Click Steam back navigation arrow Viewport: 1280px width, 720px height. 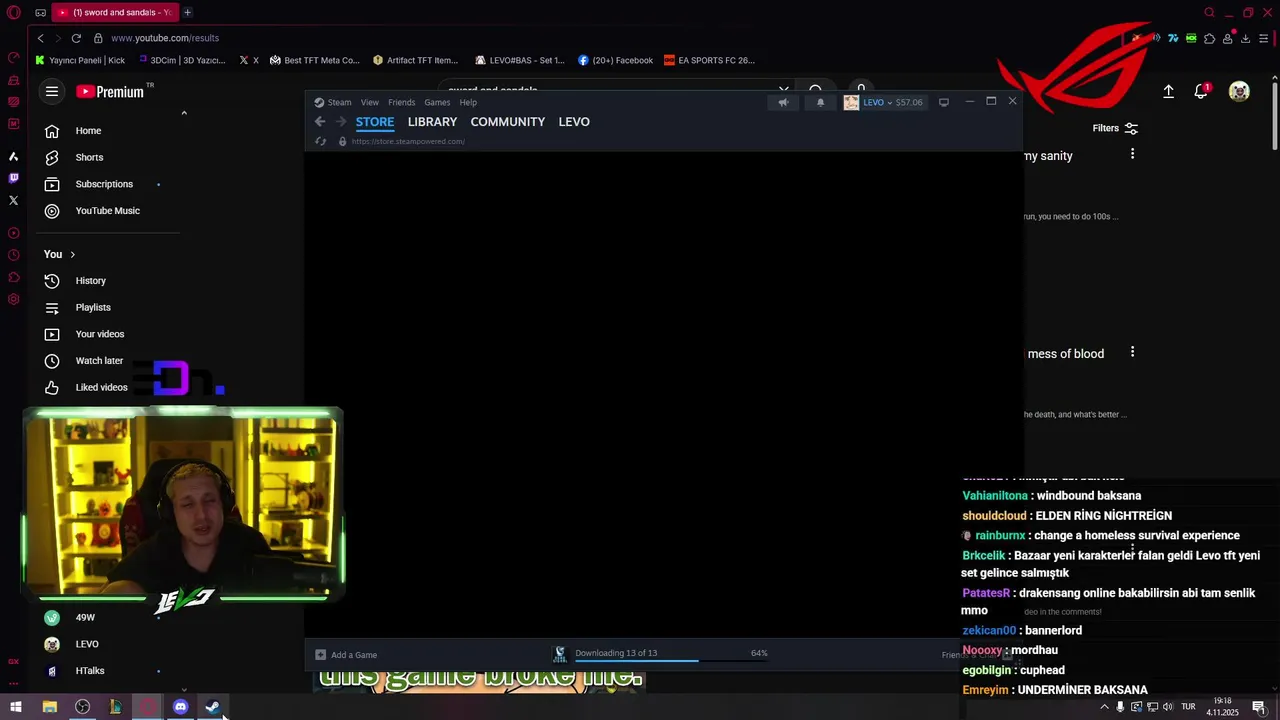320,122
